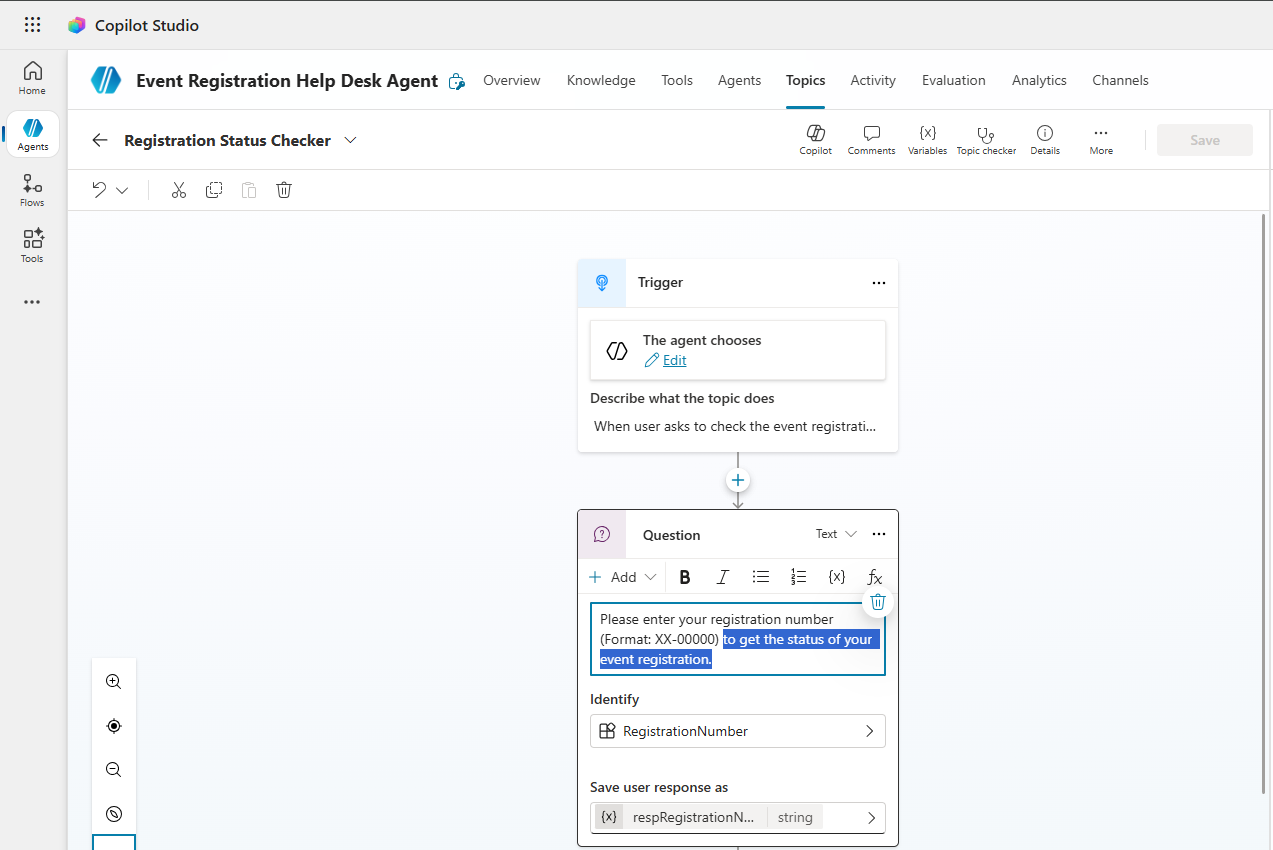
Task: Expand the Add dropdown in Question node
Action: click(x=622, y=577)
